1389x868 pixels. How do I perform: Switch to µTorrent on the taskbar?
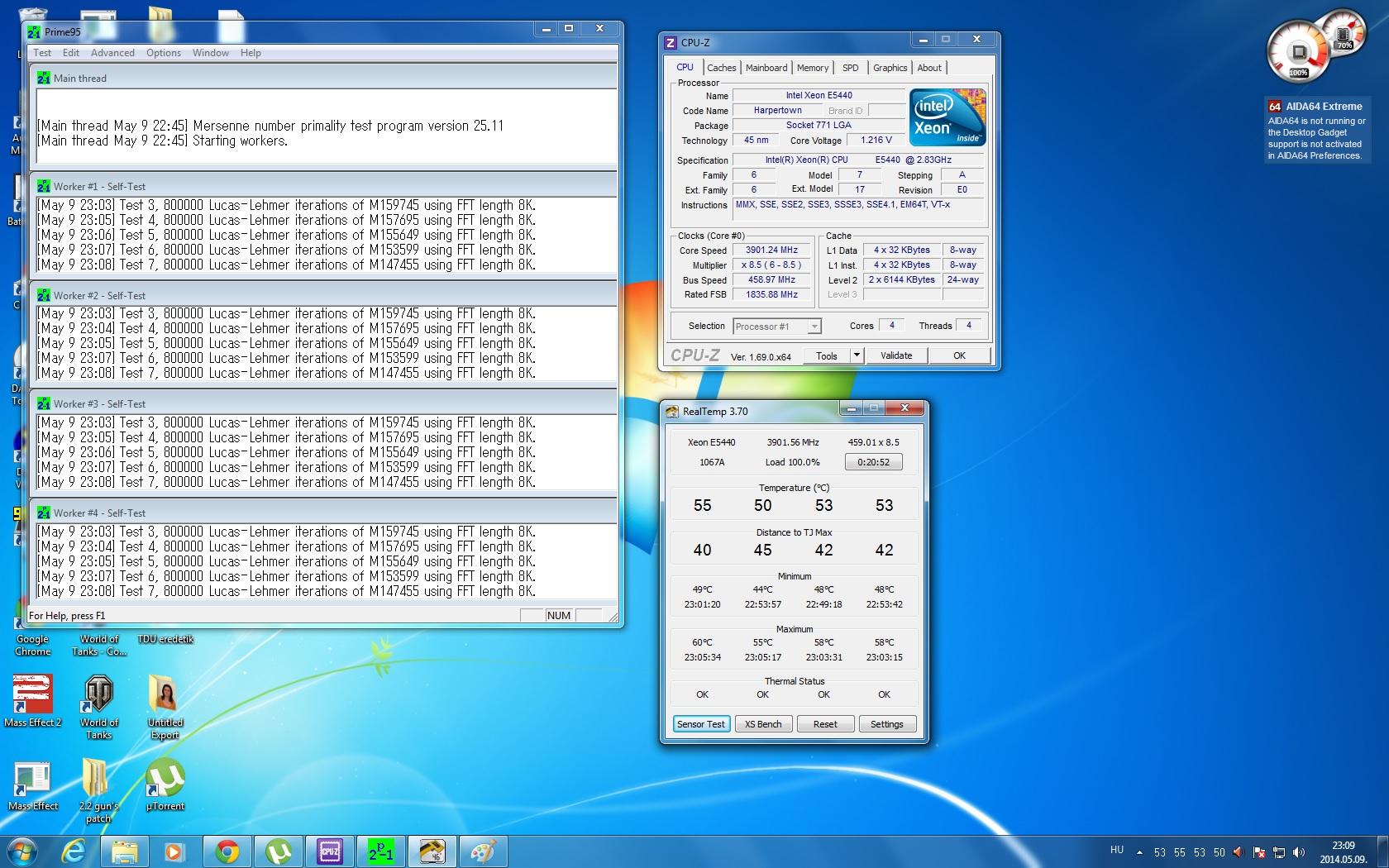278,851
